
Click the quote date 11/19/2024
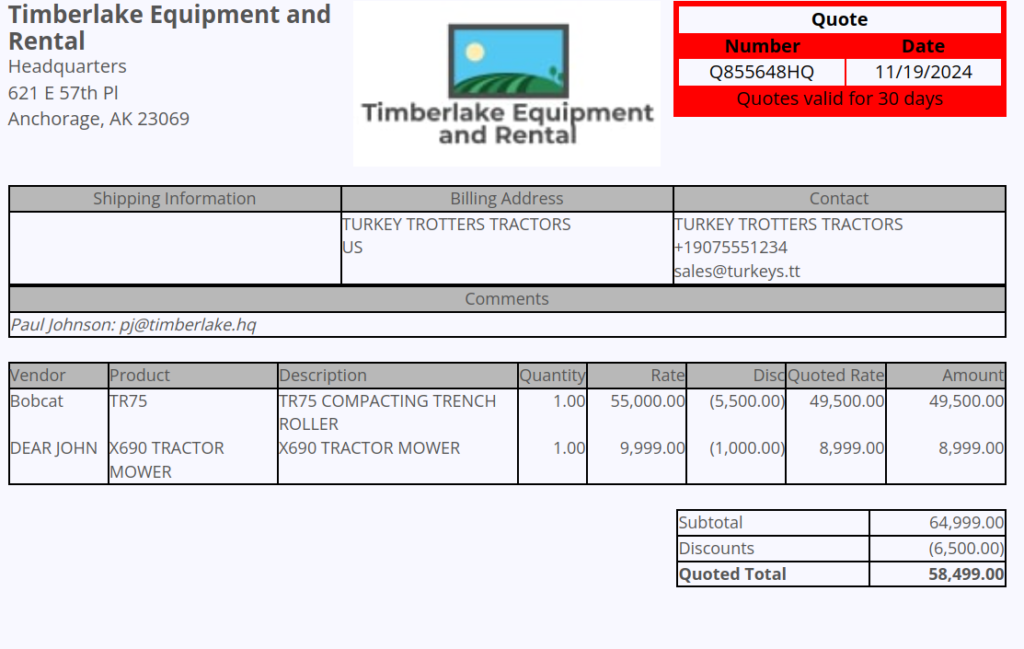tap(923, 72)
